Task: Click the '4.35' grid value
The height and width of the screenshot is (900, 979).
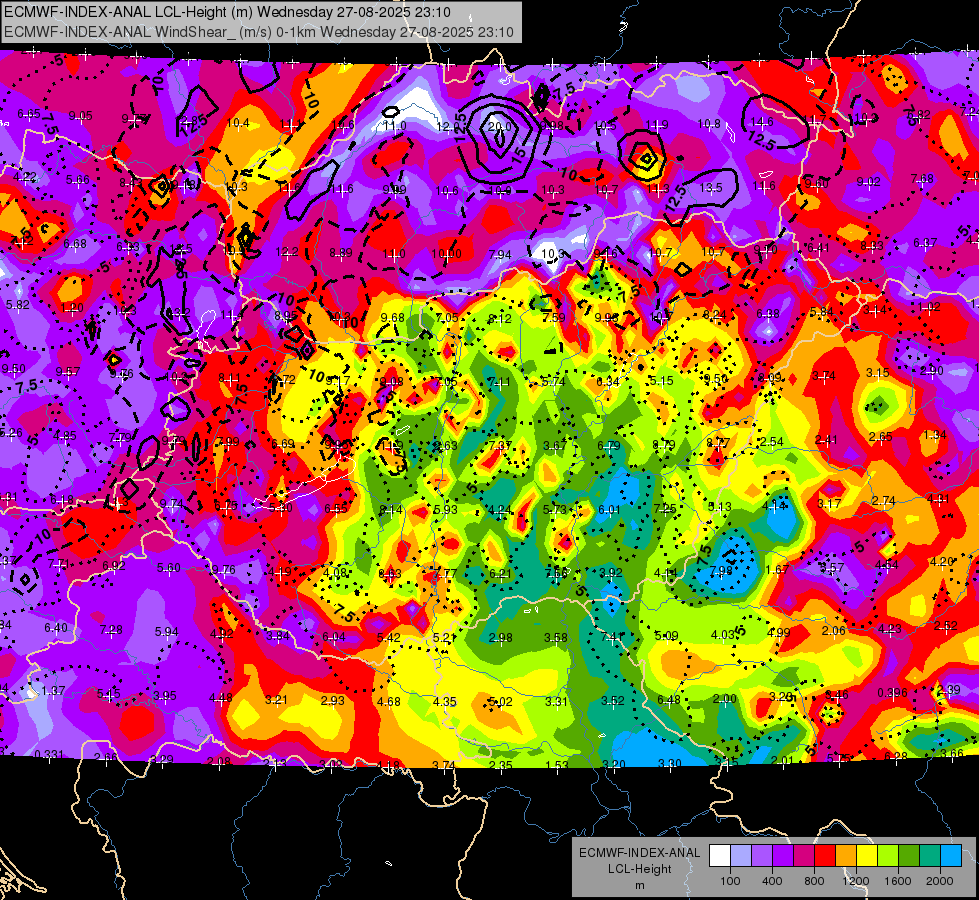Action: click(x=445, y=701)
